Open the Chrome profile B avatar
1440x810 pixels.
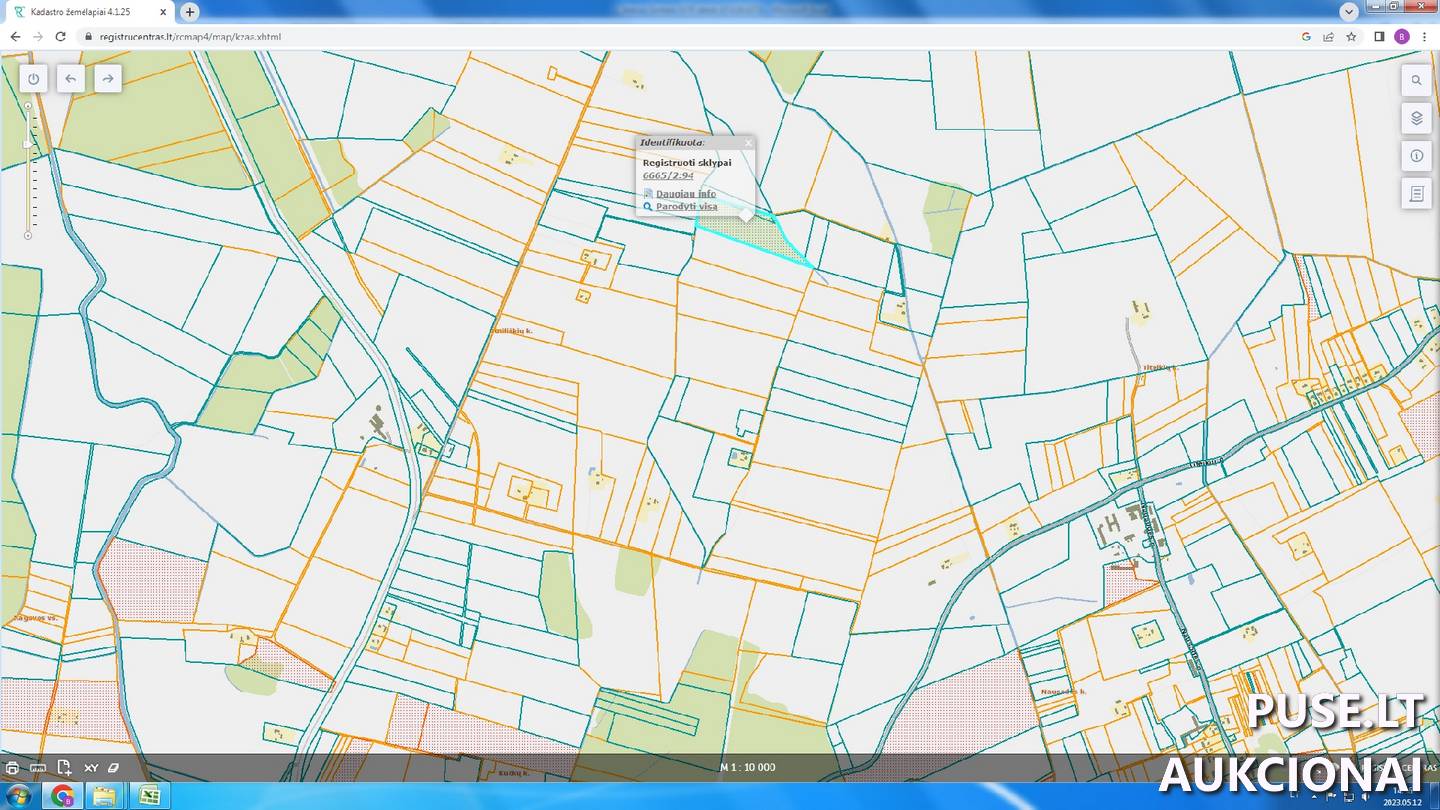coord(1402,36)
